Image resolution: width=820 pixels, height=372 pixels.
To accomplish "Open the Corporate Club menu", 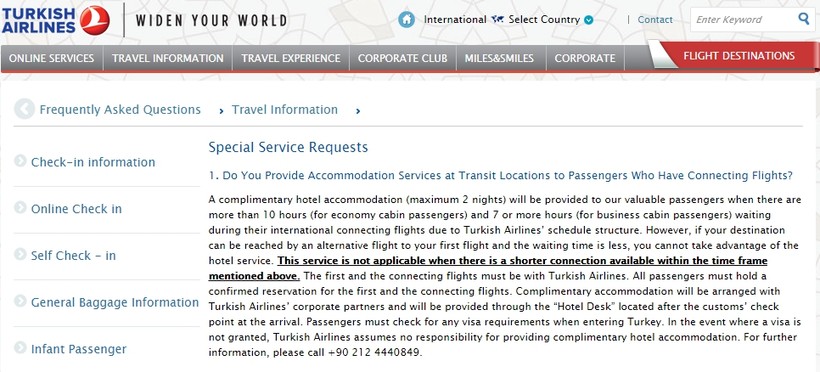I will tap(403, 58).
